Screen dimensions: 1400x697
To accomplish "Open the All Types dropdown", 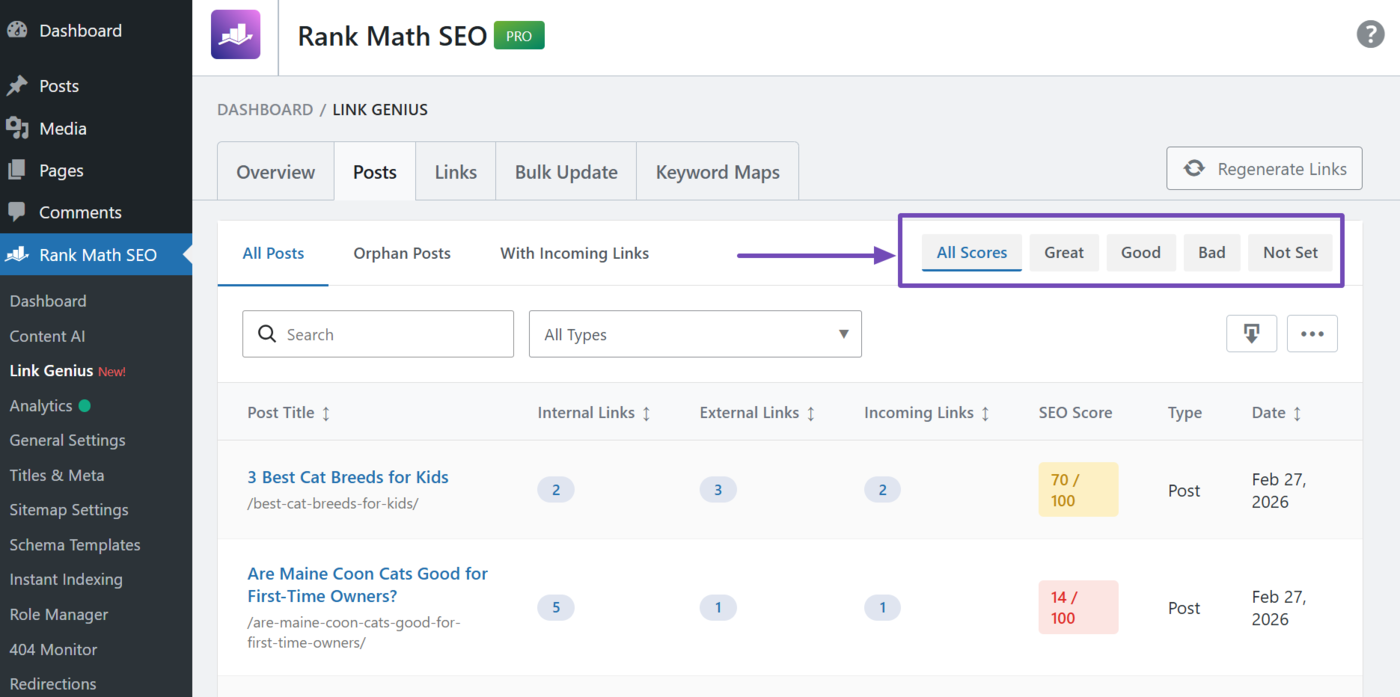I will click(x=695, y=333).
